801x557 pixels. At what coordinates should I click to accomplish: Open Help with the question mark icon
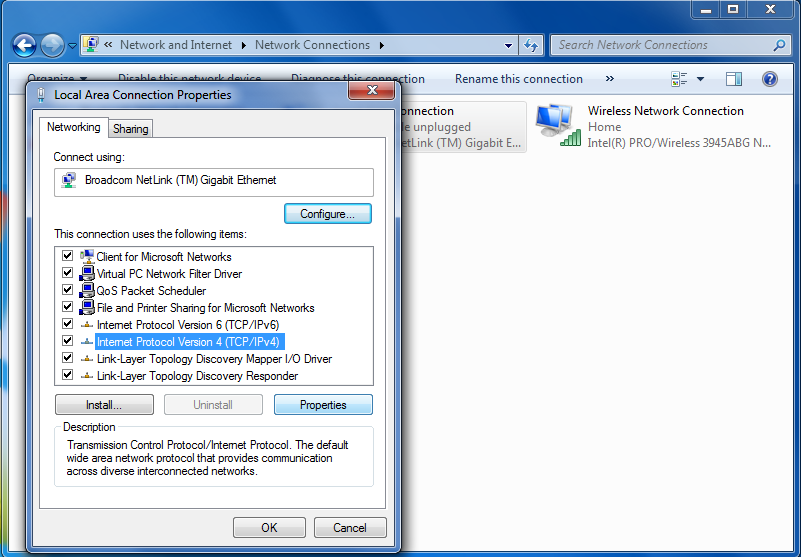(x=769, y=79)
